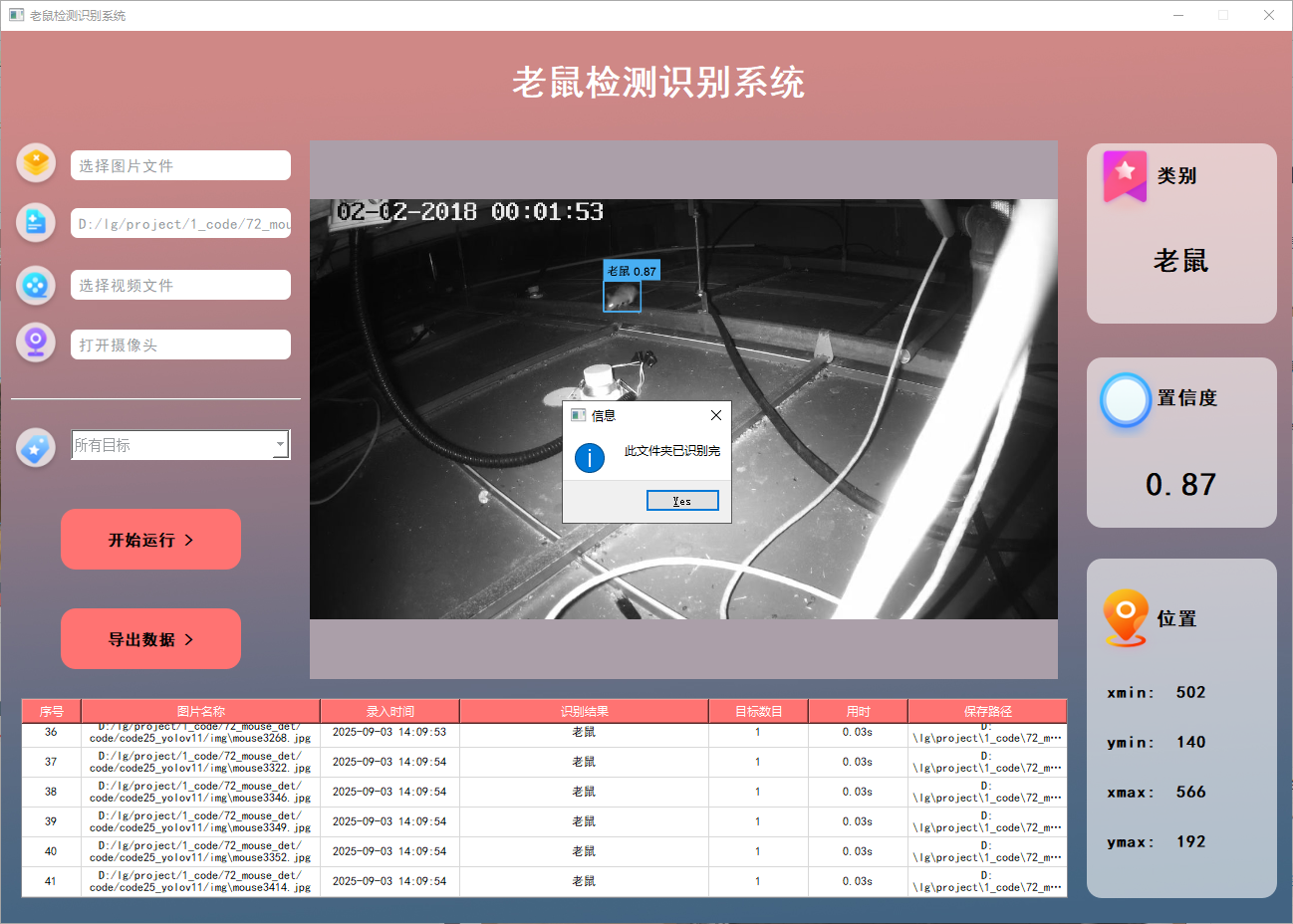The height and width of the screenshot is (924, 1293).
Task: Click the 目标数目 column header
Action: point(759,711)
